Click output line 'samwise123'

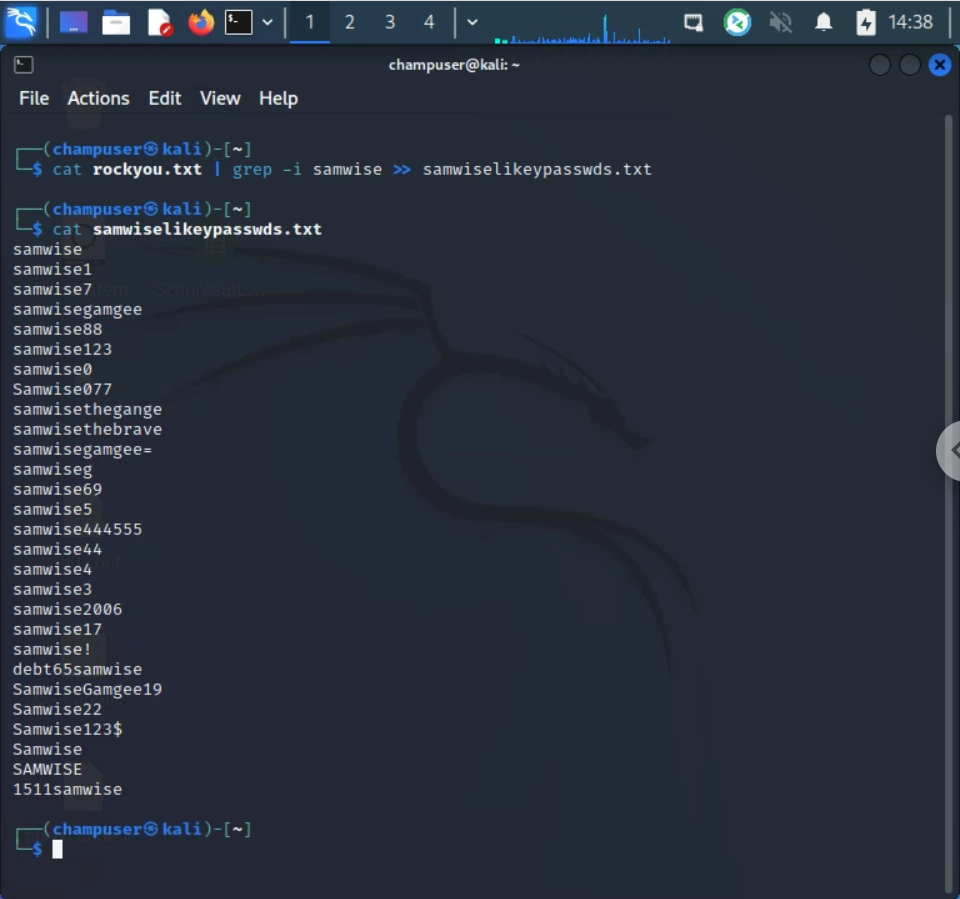[62, 349]
